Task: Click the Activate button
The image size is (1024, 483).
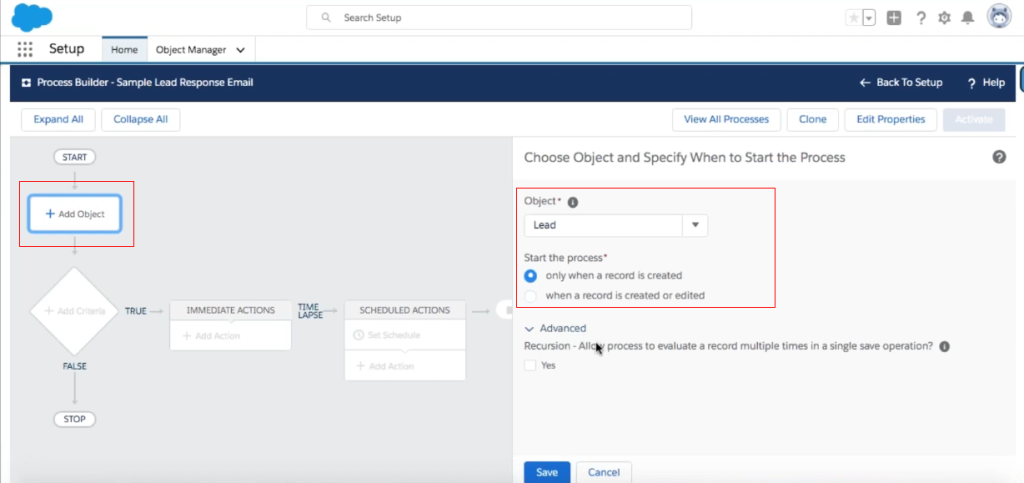Action: coord(974,119)
